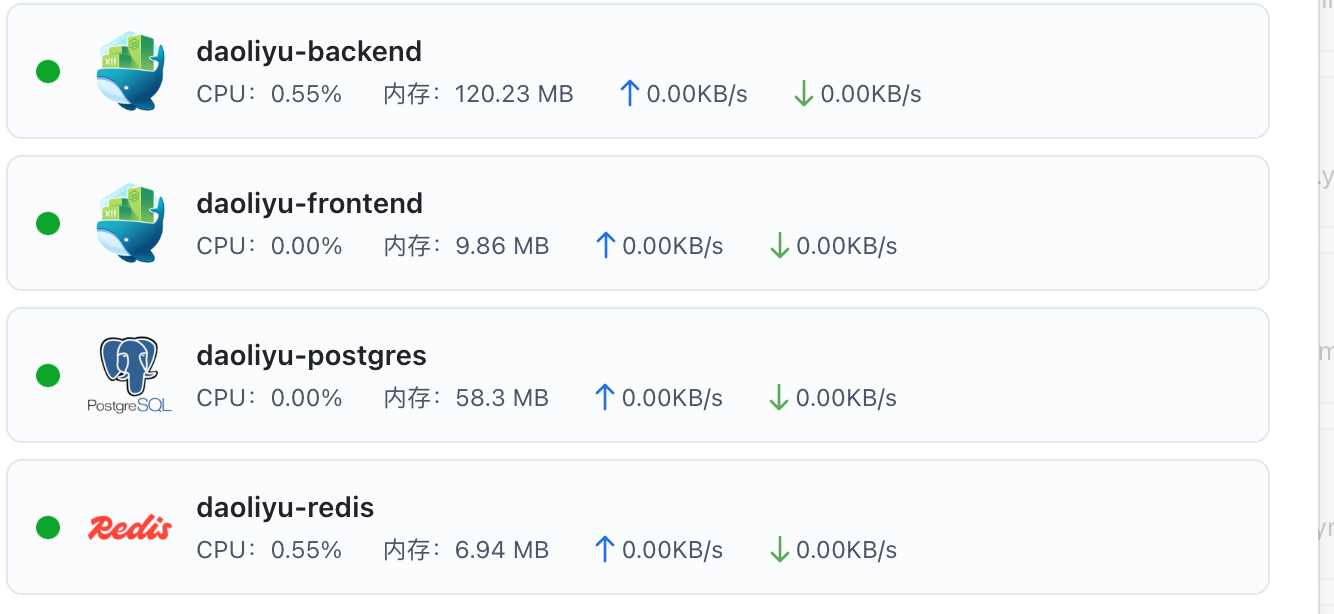Select the daoliyu-redis container title
This screenshot has width=1334, height=614.
(285, 507)
